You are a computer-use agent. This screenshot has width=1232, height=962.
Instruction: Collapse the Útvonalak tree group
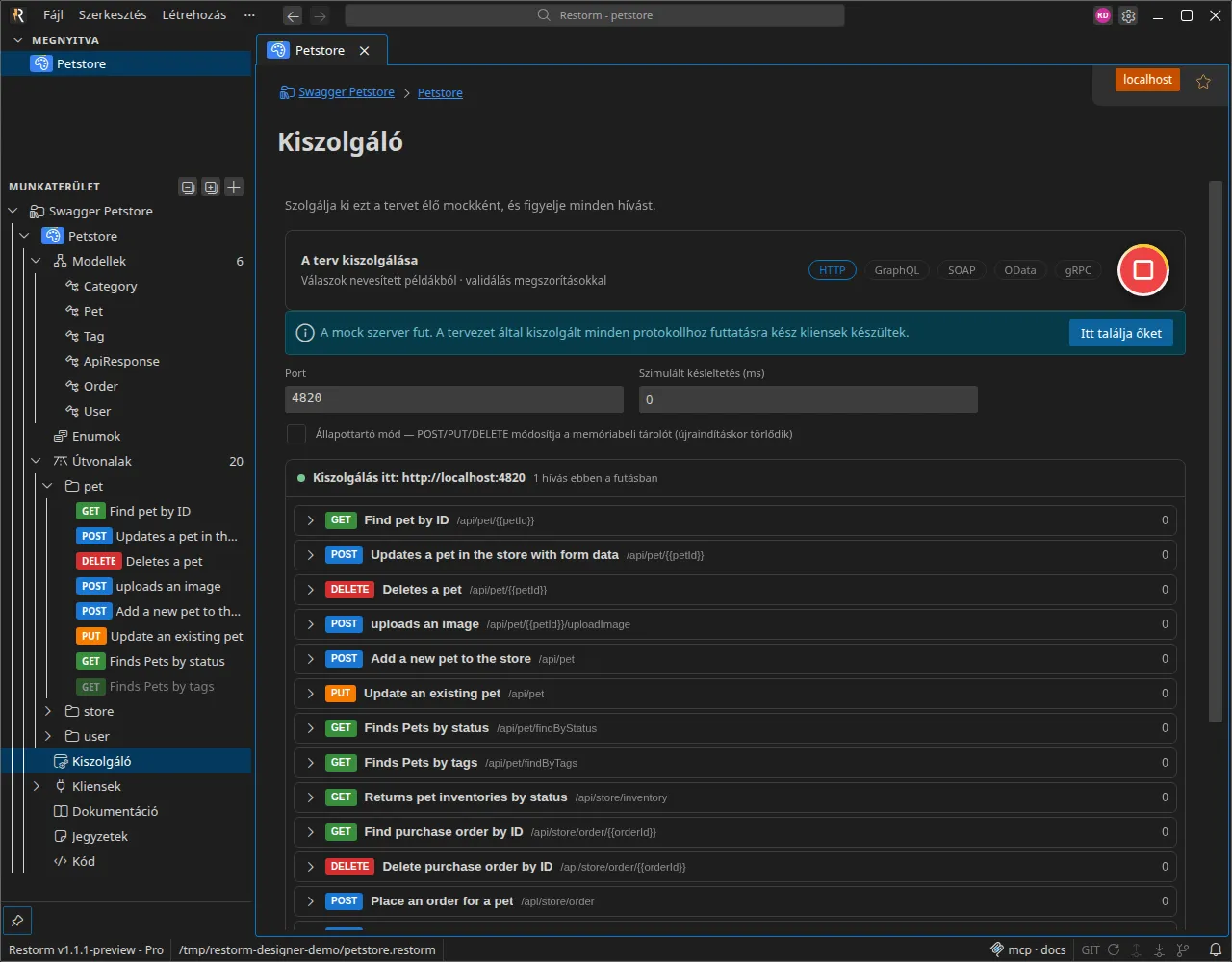[37, 462]
